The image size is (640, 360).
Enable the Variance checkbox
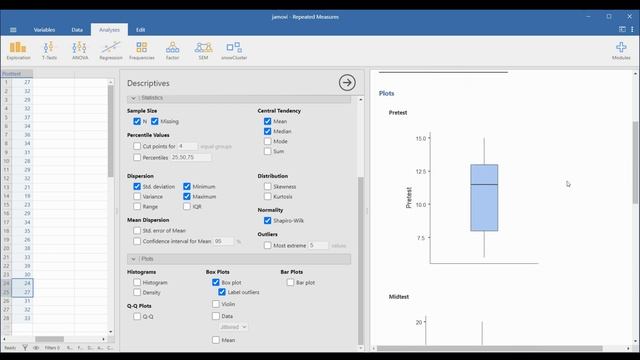137,196
